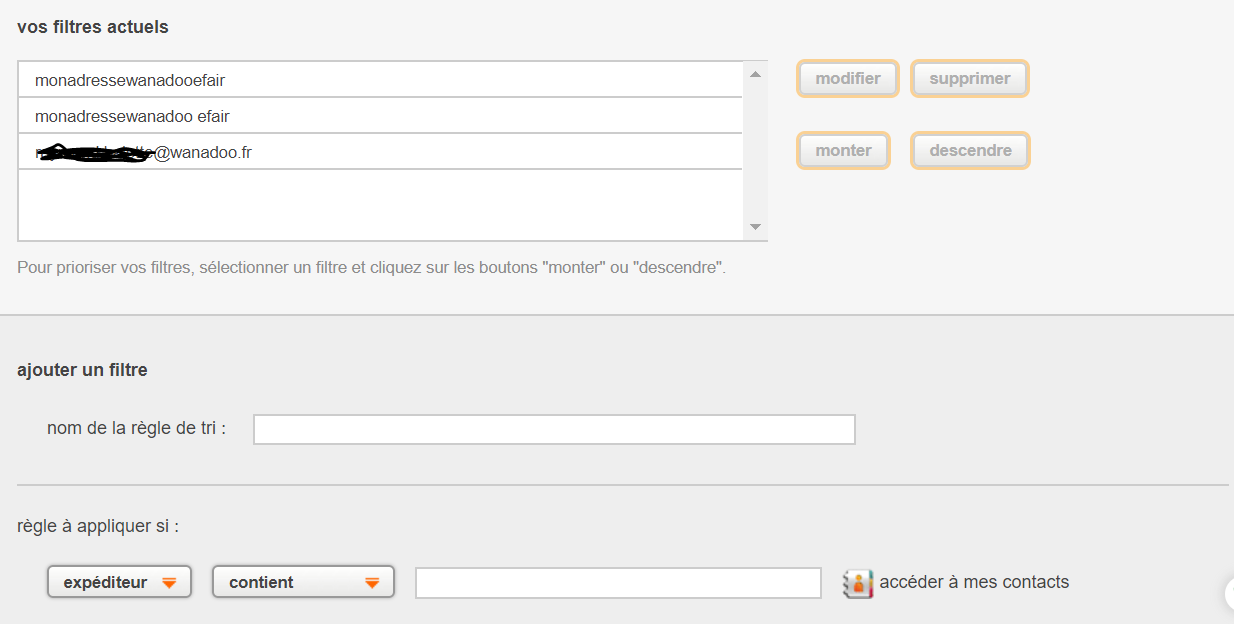Move the filter up with monter
Image resolution: width=1234 pixels, height=624 pixels.
coord(843,151)
